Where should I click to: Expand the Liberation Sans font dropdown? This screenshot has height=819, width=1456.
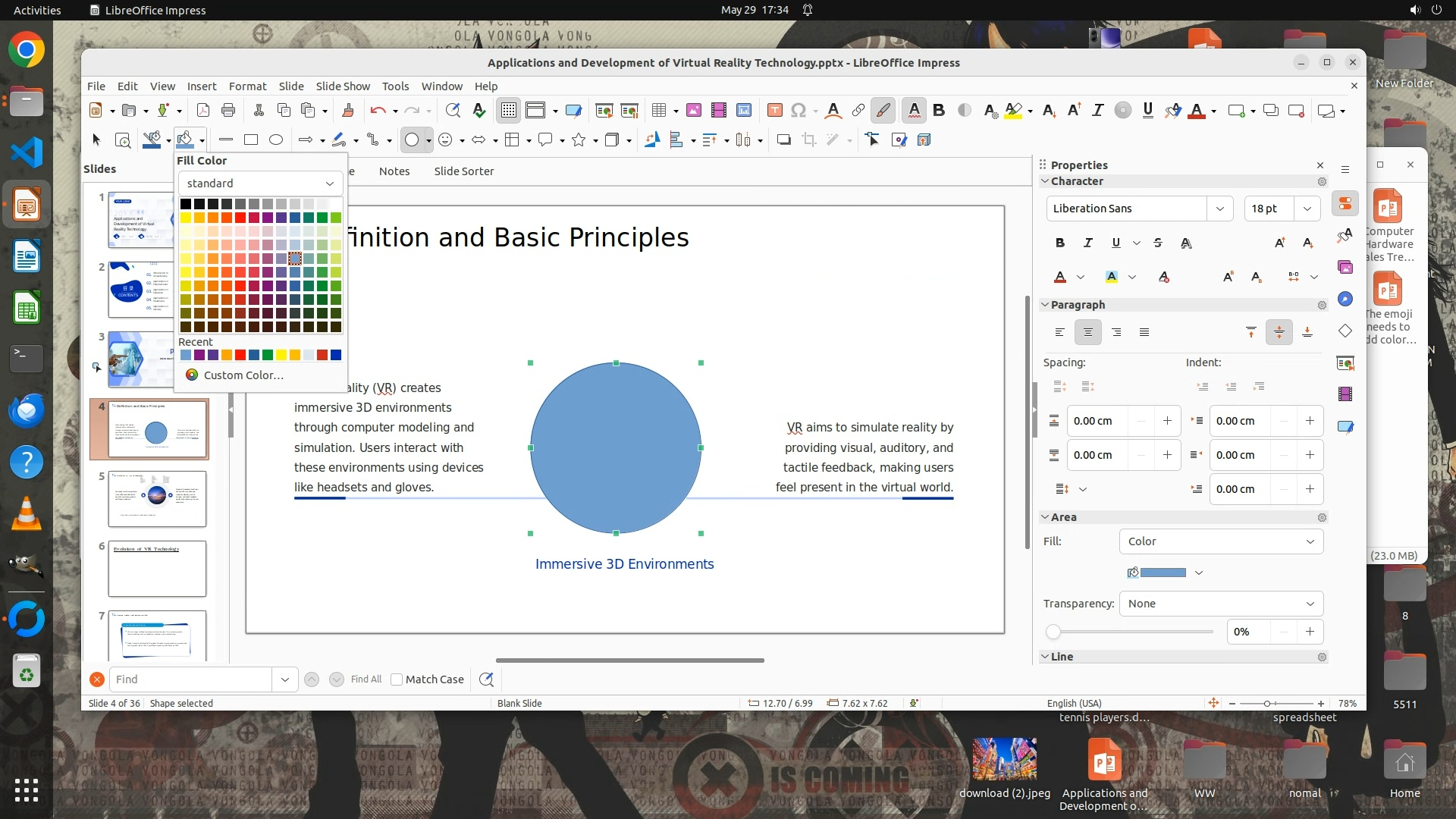[x=1219, y=209]
